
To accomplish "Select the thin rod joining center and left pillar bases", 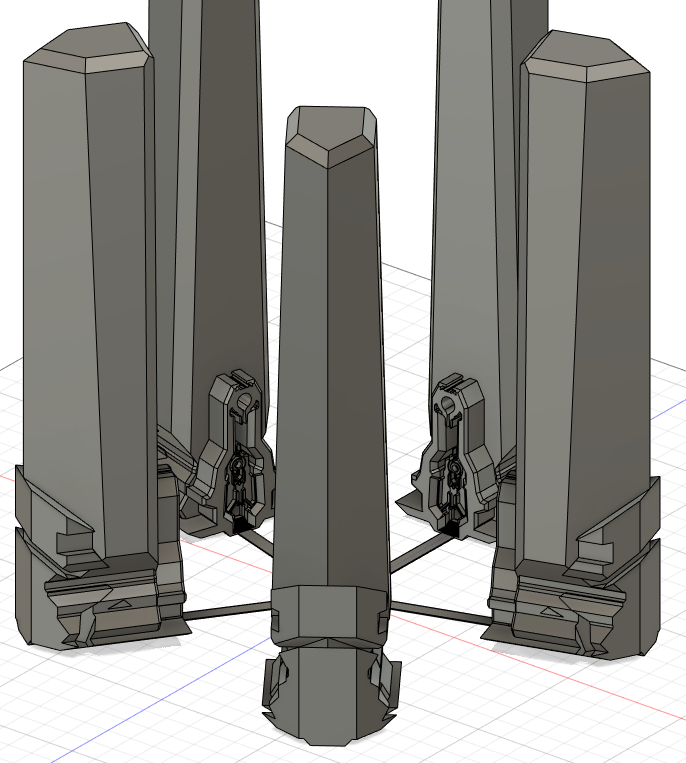I will pyautogui.click(x=226, y=611).
